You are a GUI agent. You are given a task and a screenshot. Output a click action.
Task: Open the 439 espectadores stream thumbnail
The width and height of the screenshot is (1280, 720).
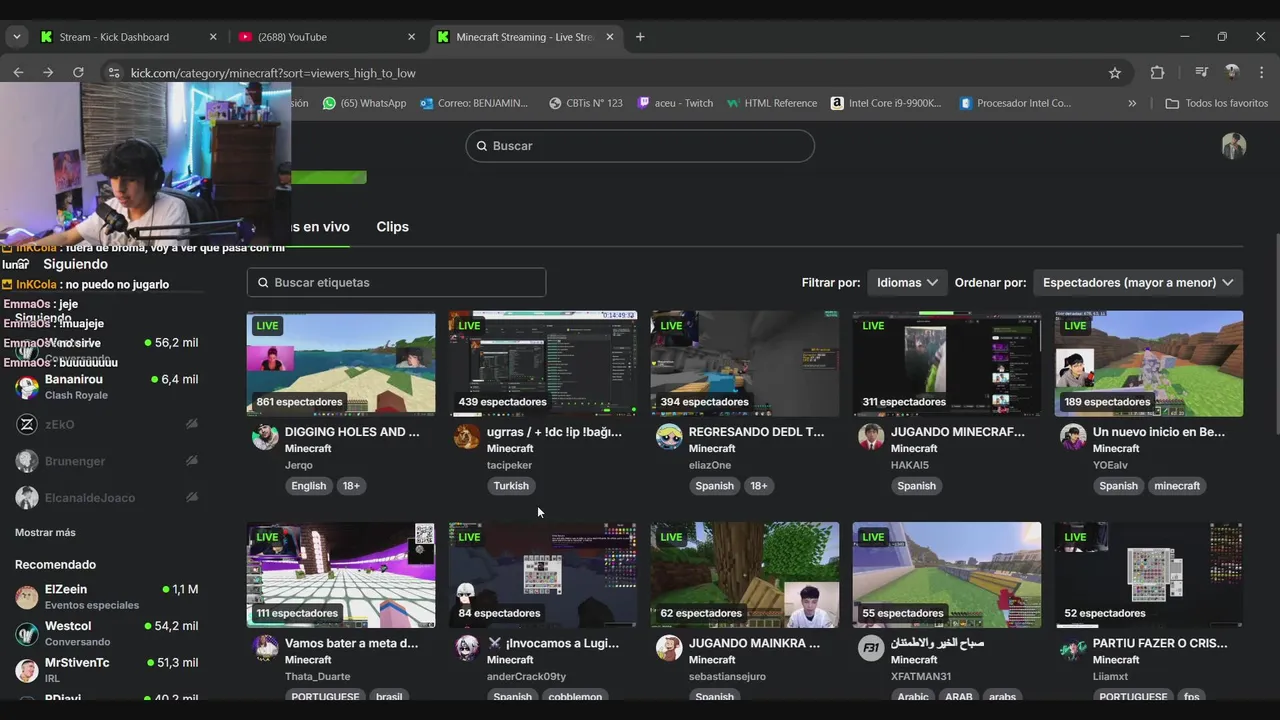coord(543,364)
